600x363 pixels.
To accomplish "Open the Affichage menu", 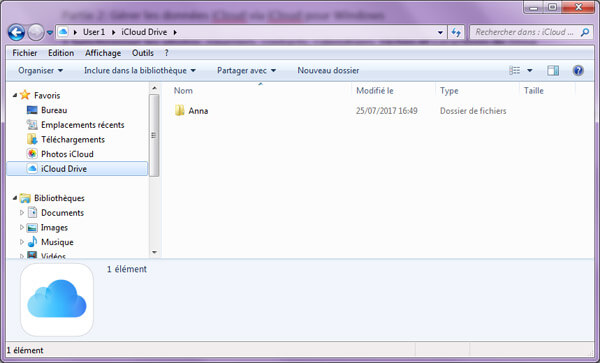I will (x=103, y=53).
